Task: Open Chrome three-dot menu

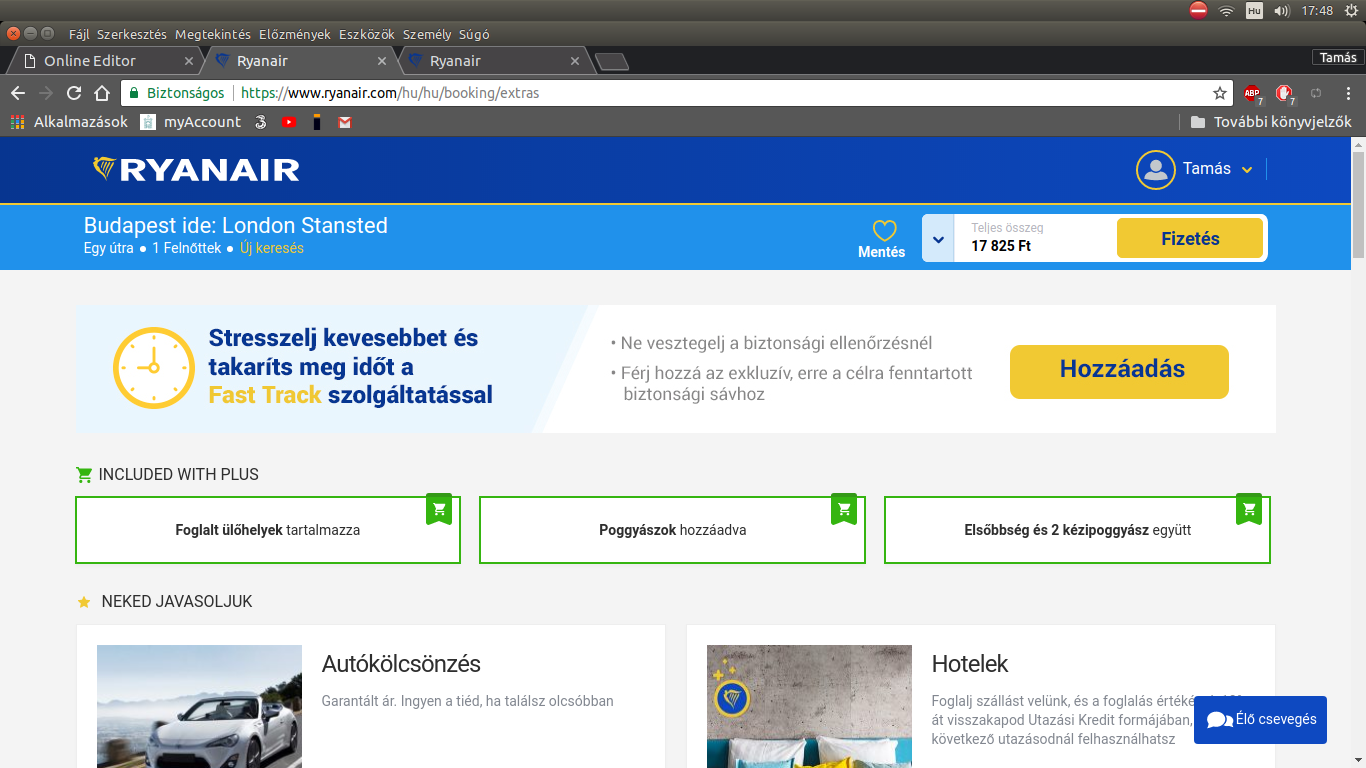Action: click(1347, 93)
